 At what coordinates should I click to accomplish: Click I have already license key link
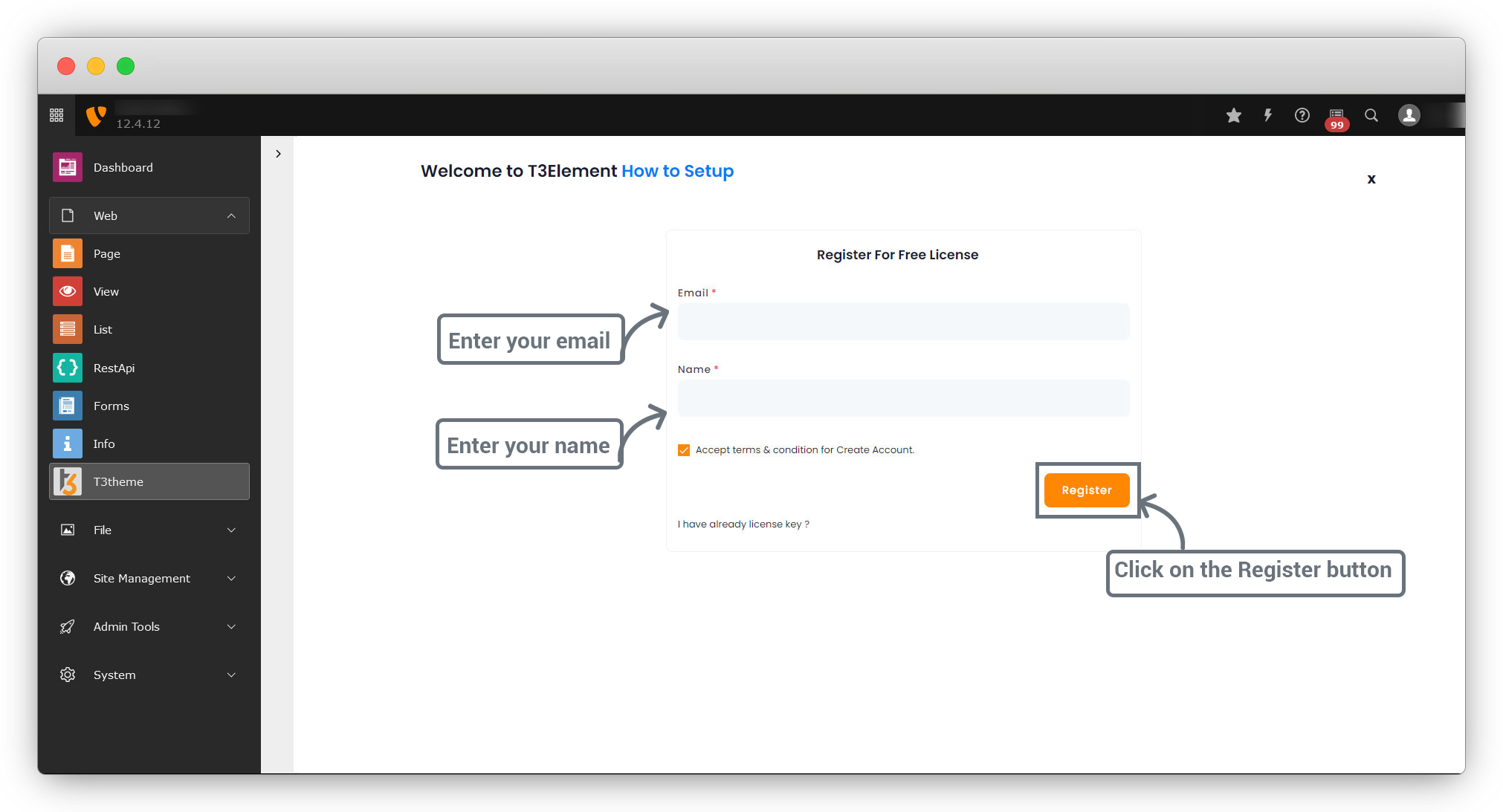click(x=743, y=524)
